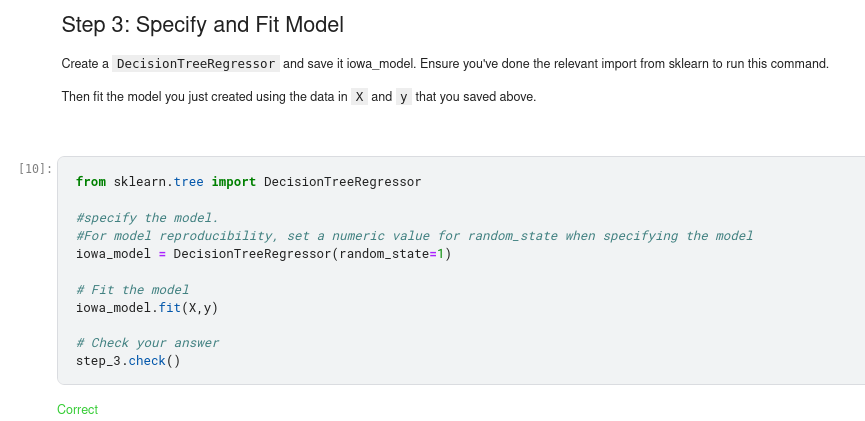Click the "#specify the model." comment
Image resolution: width=865 pixels, height=421 pixels.
[x=146, y=218]
